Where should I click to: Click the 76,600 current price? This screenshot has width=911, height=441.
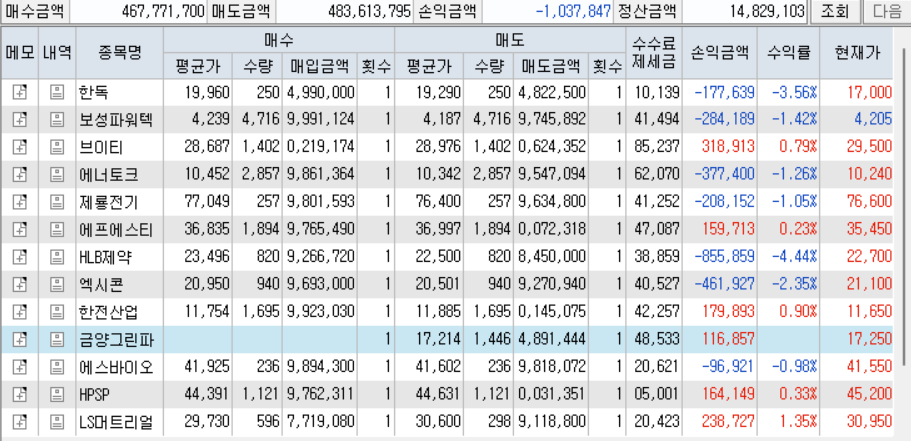869,202
